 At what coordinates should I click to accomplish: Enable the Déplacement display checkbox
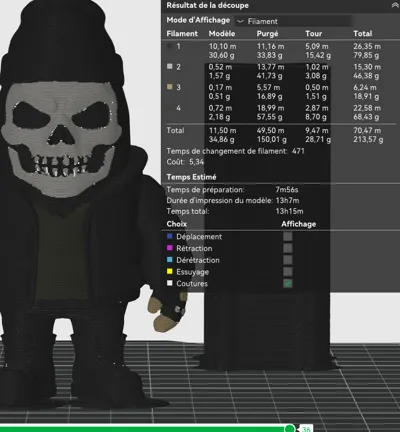coord(287,237)
